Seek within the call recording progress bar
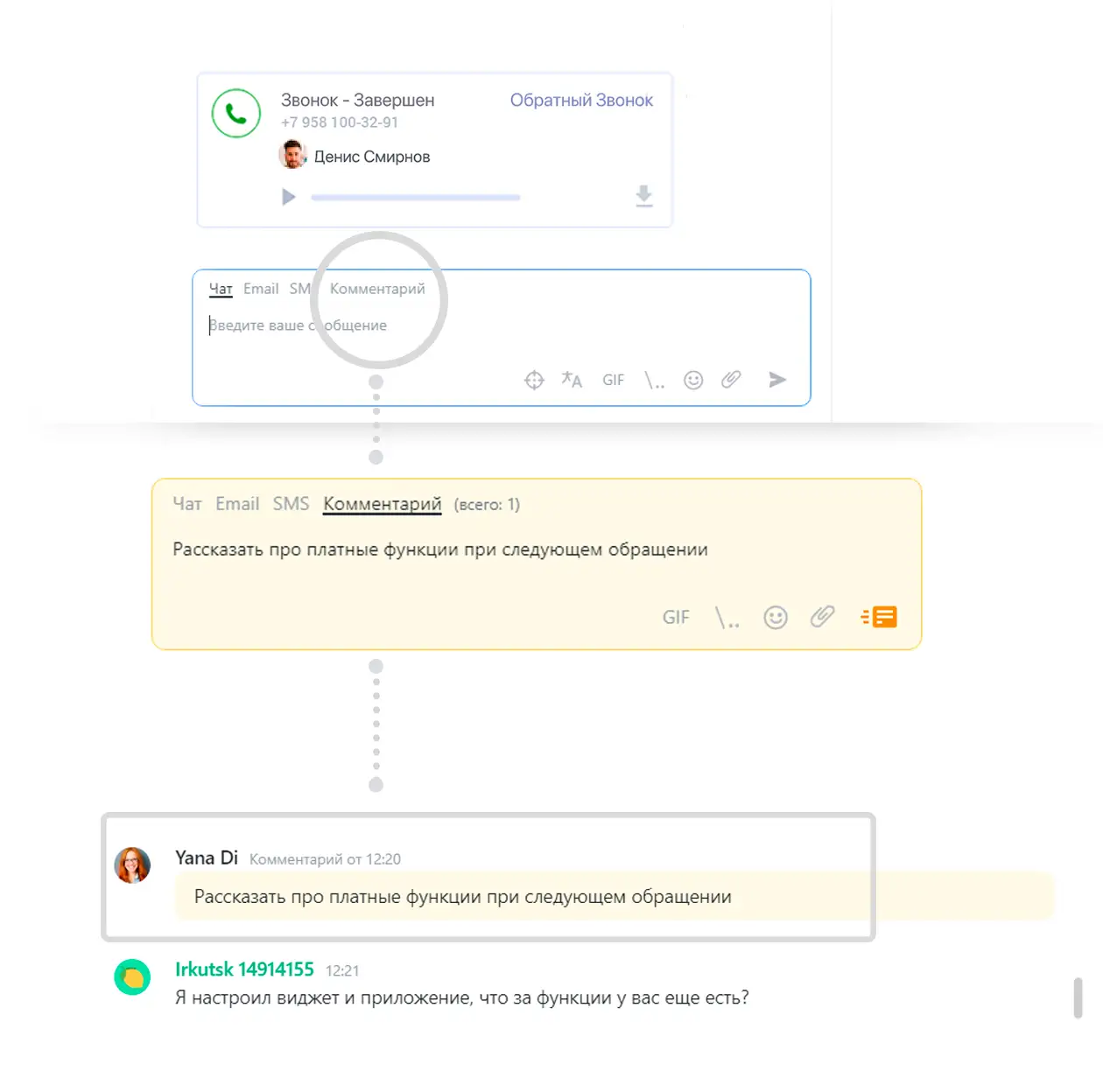This screenshot has height=1092, width=1103. (415, 198)
